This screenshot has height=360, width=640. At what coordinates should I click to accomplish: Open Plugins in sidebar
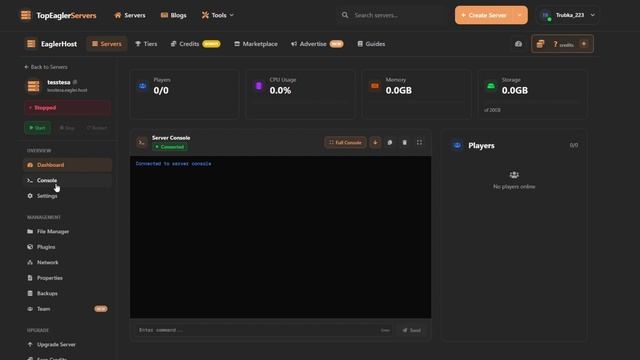coord(67,247)
